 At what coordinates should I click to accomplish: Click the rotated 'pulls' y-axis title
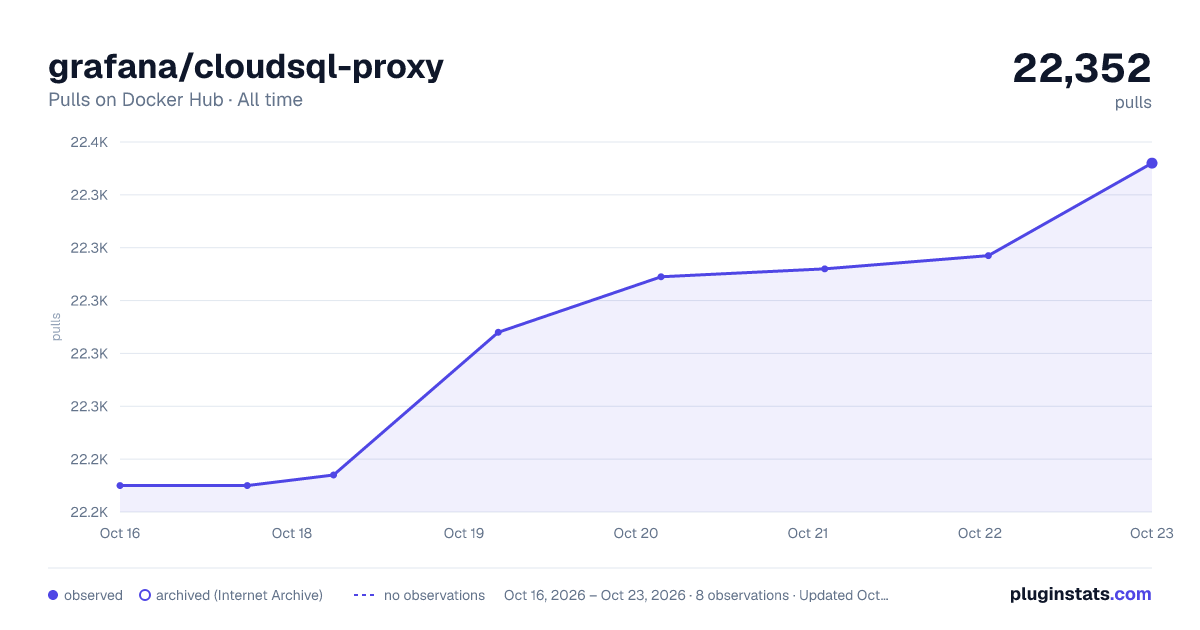[x=56, y=327]
